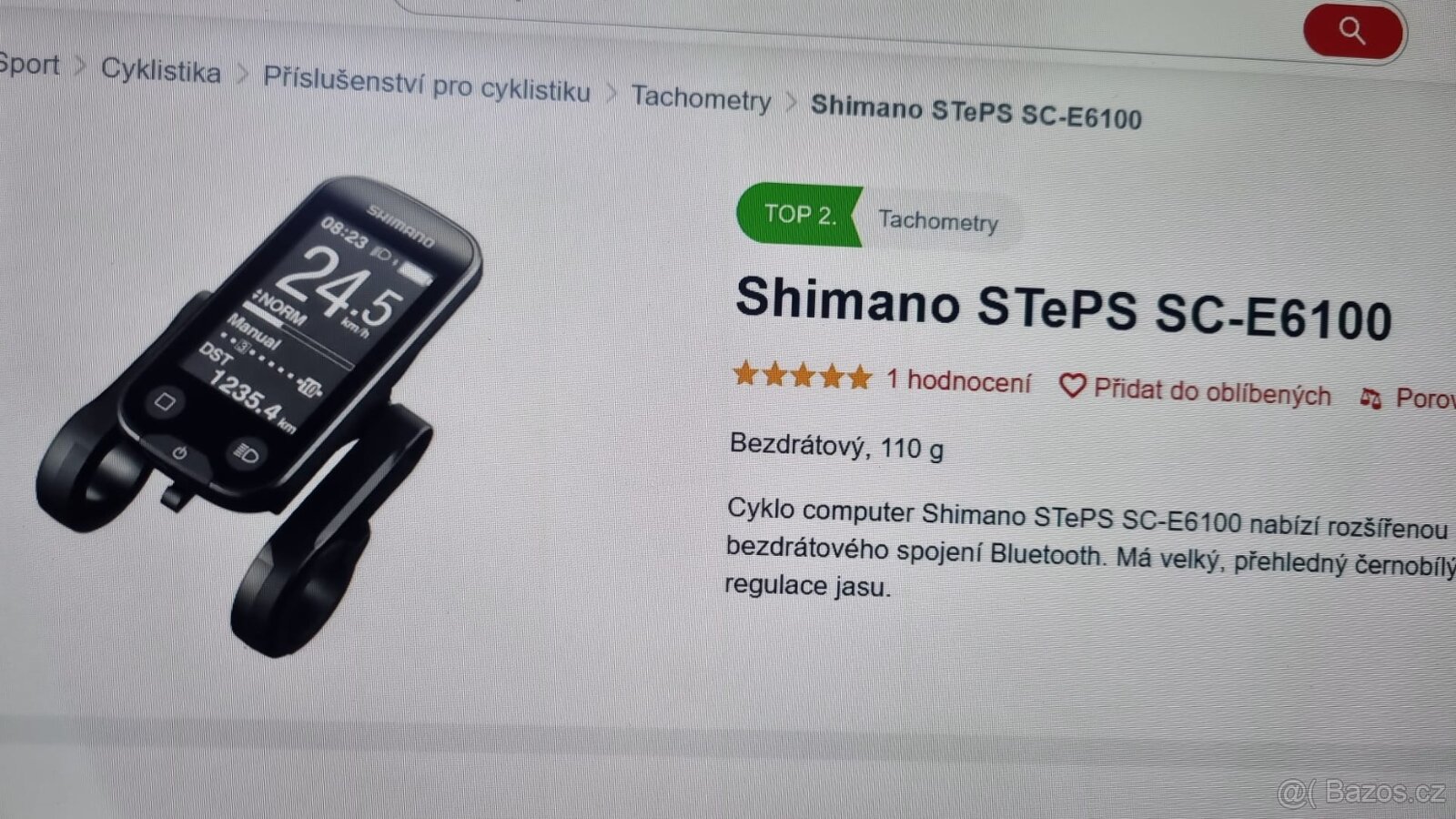Open the Shimano cyclo computer product image

[x=259, y=414]
